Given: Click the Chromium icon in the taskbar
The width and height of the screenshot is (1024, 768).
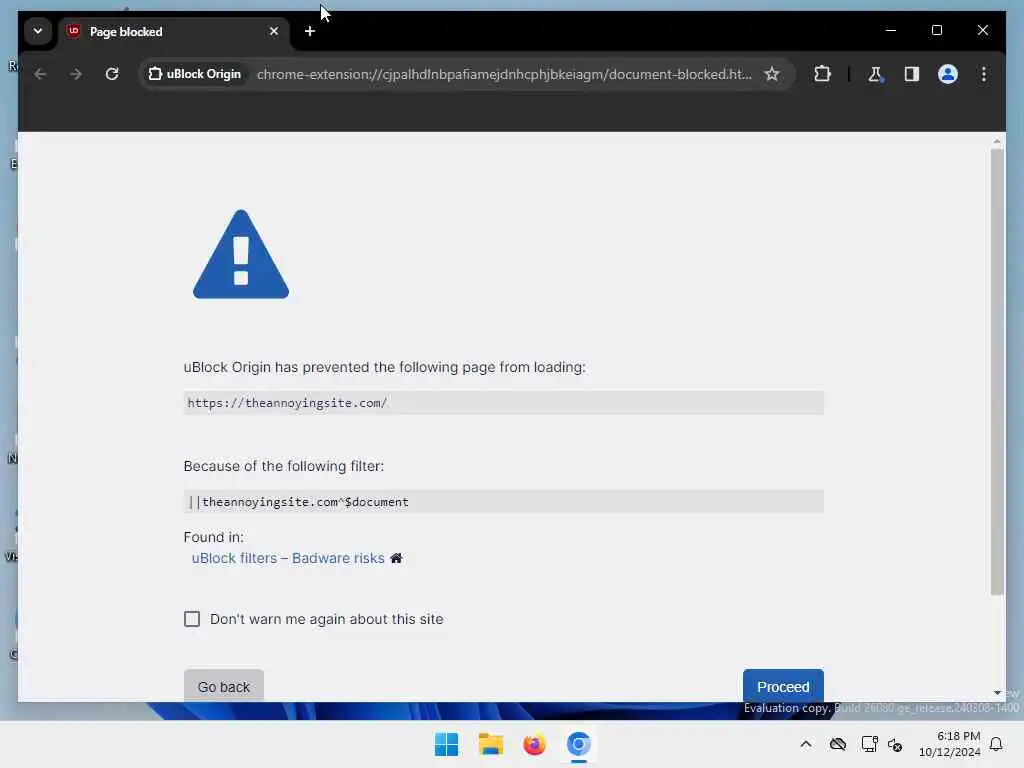Looking at the screenshot, I should pyautogui.click(x=579, y=744).
